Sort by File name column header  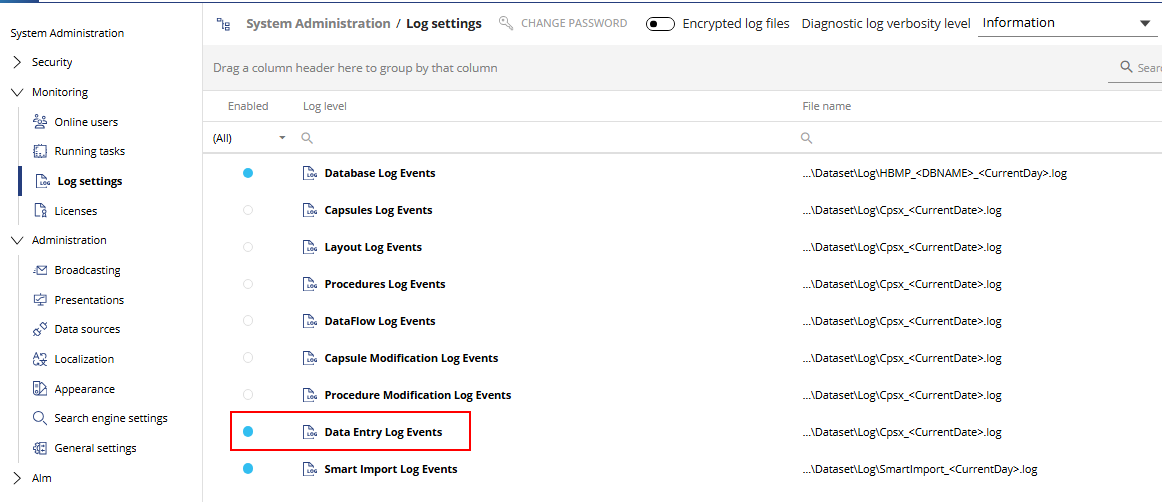coord(826,106)
